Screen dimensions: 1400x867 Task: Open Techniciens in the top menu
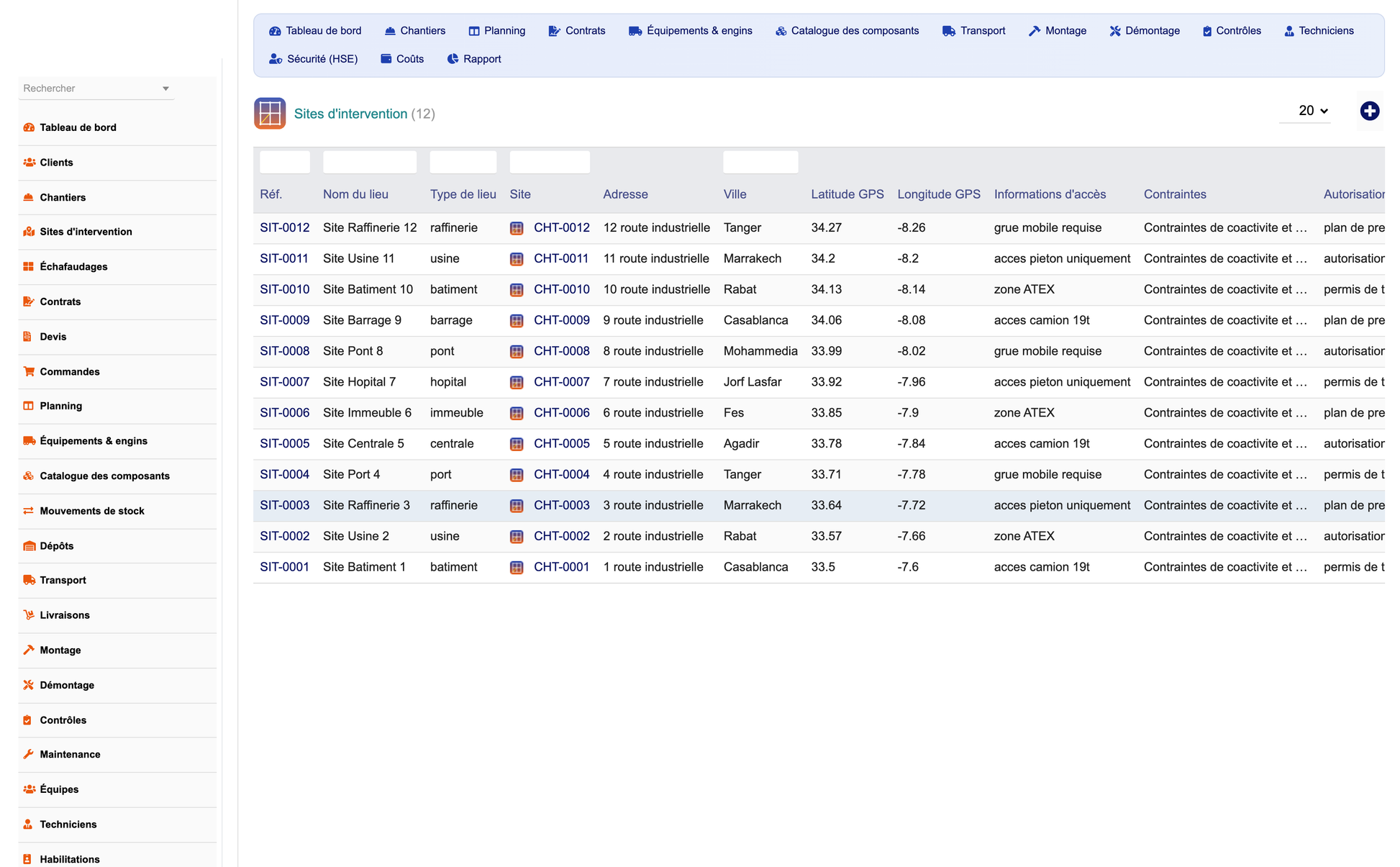1319,31
